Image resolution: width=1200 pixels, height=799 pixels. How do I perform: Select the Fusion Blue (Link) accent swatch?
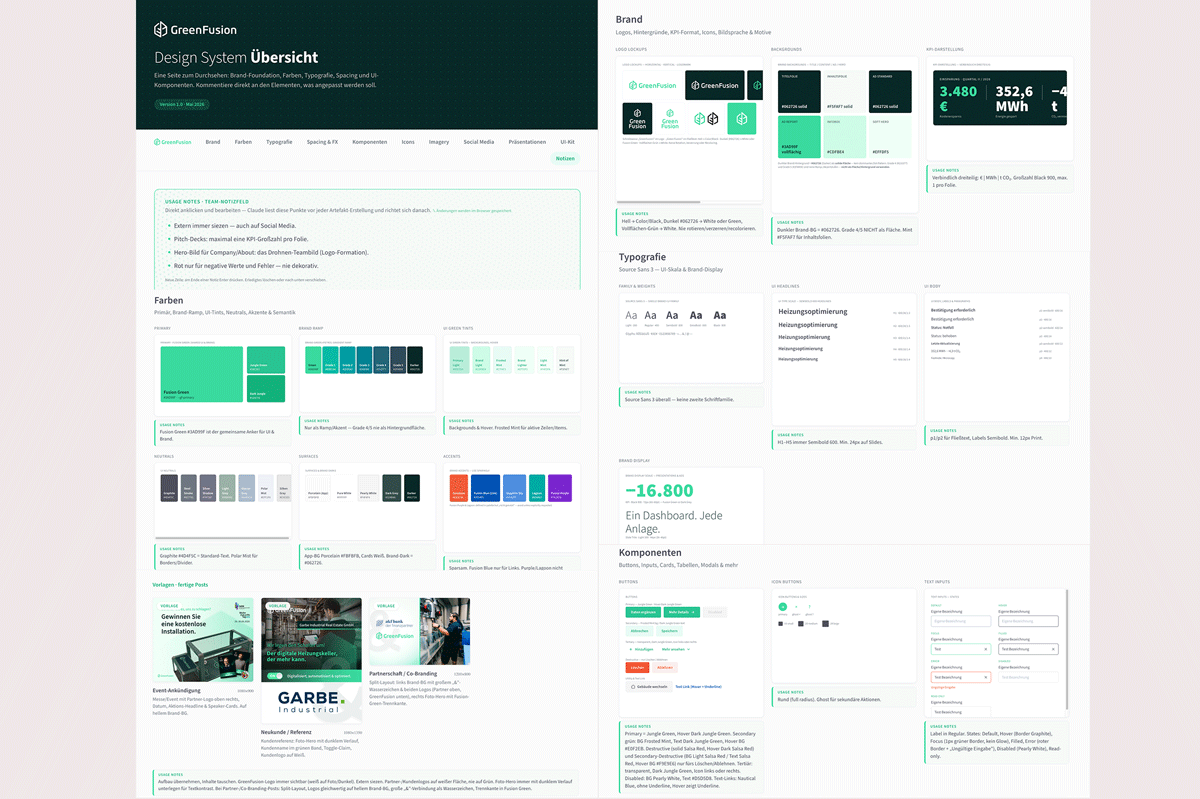click(485, 488)
